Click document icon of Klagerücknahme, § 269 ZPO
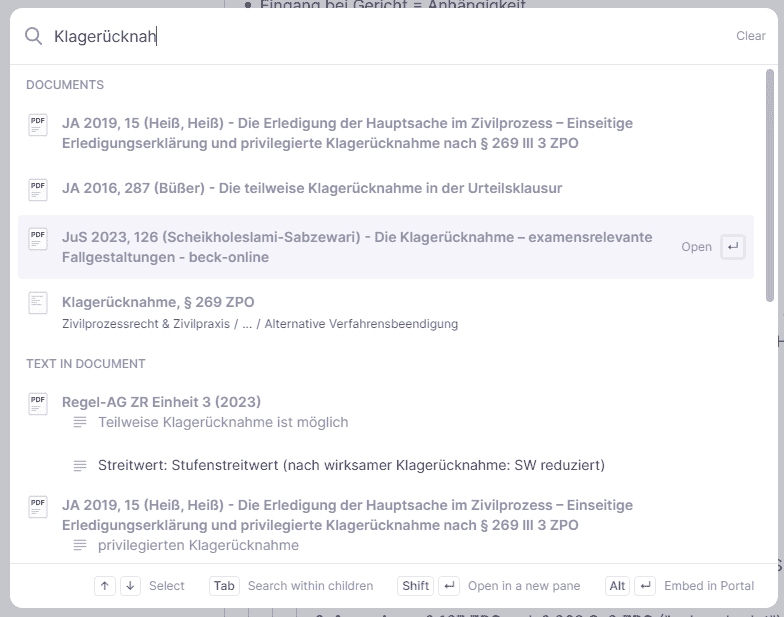The image size is (784, 617). pos(38,303)
